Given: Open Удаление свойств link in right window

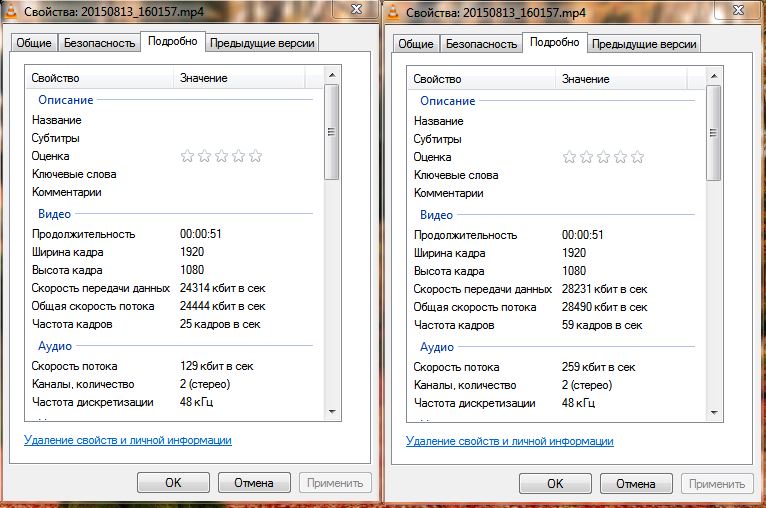Looking at the screenshot, I should click(510, 441).
